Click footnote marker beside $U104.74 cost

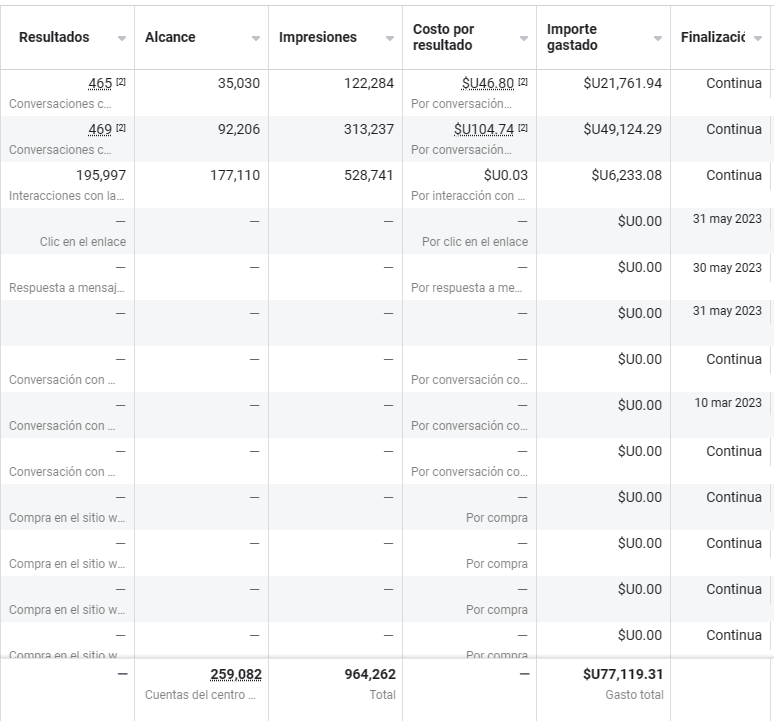point(523,128)
